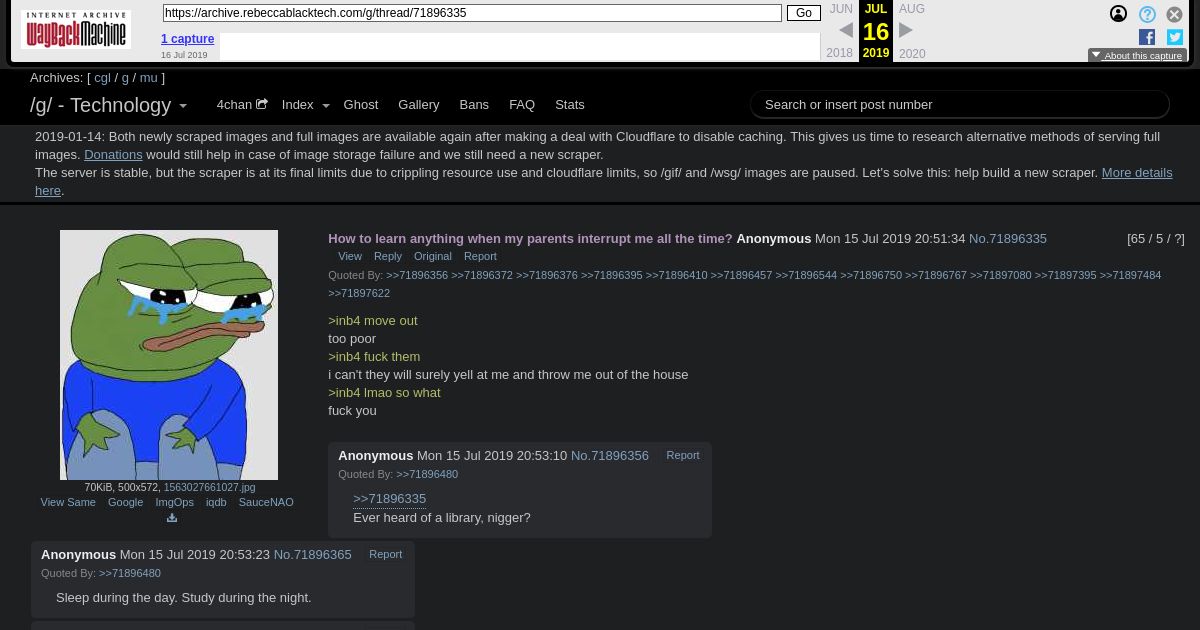The width and height of the screenshot is (1200, 630).
Task: Report the original post
Action: [480, 256]
